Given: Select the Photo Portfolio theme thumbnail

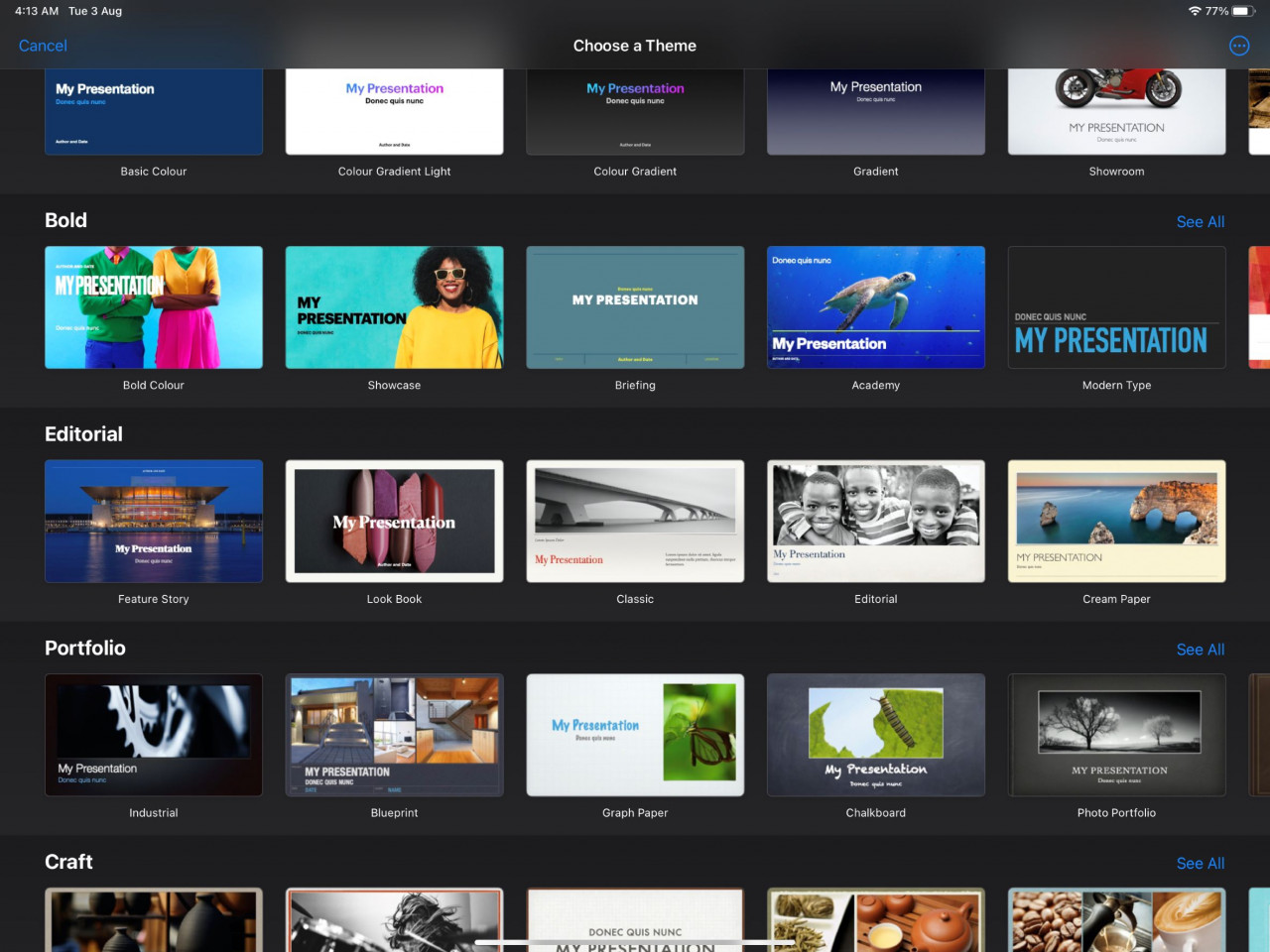Looking at the screenshot, I should click(x=1116, y=735).
